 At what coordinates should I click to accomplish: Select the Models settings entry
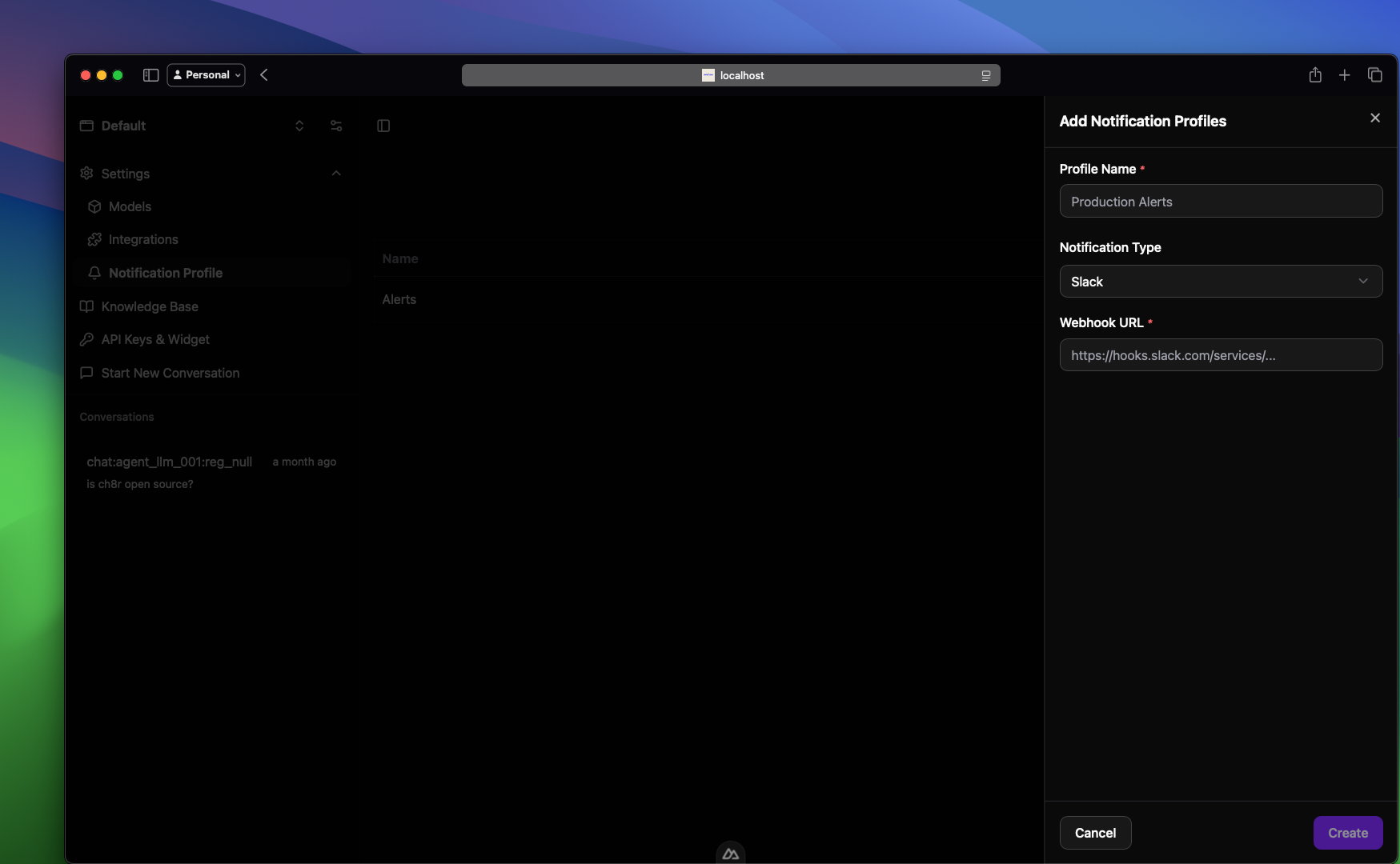[129, 206]
